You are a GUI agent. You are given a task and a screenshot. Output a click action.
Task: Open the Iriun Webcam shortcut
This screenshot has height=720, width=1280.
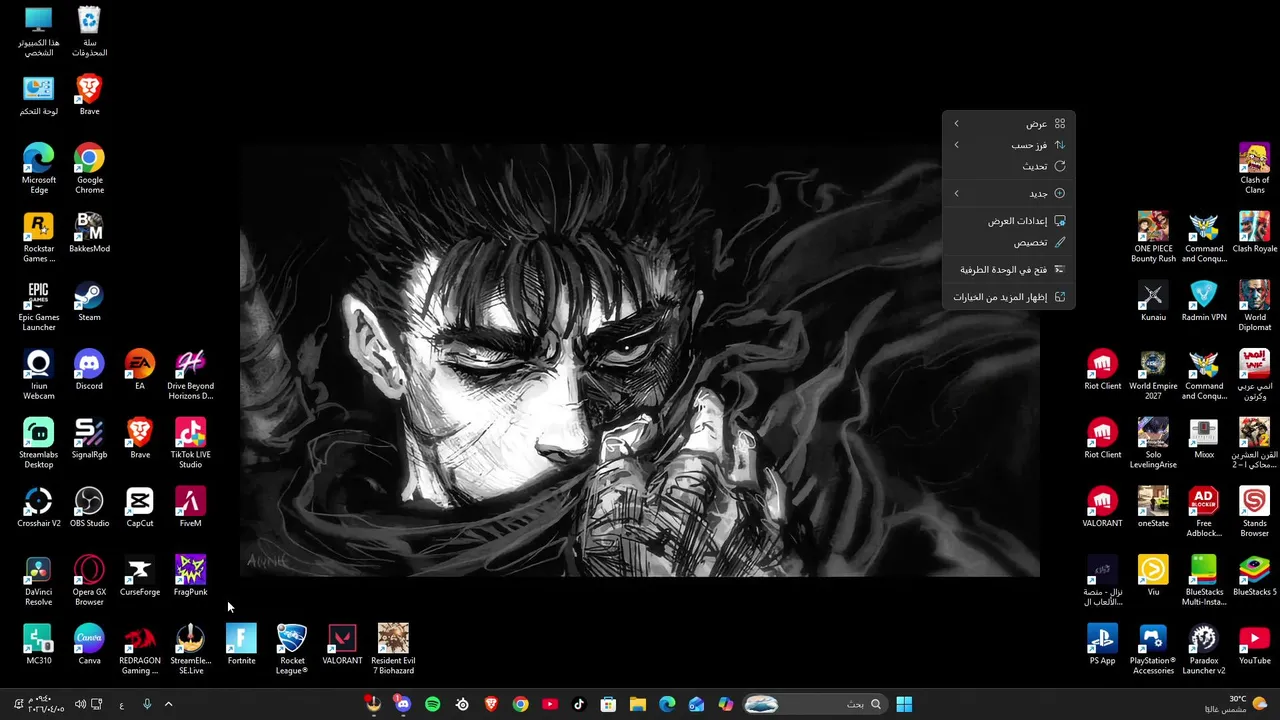(38, 375)
